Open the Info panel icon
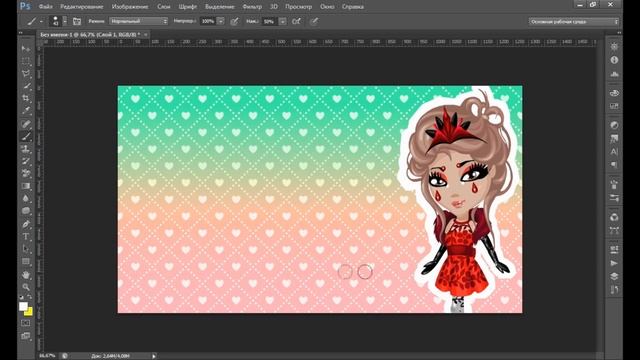640x360 pixels. (614, 60)
